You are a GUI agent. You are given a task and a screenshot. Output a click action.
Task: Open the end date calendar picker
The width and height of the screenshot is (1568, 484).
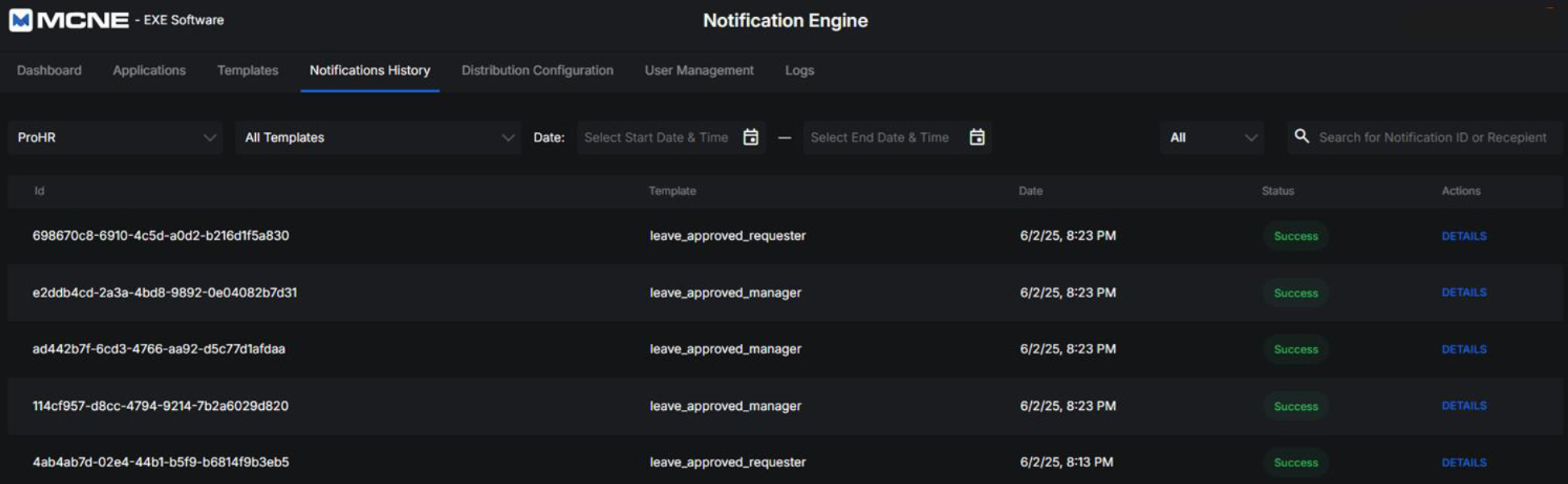[976, 138]
